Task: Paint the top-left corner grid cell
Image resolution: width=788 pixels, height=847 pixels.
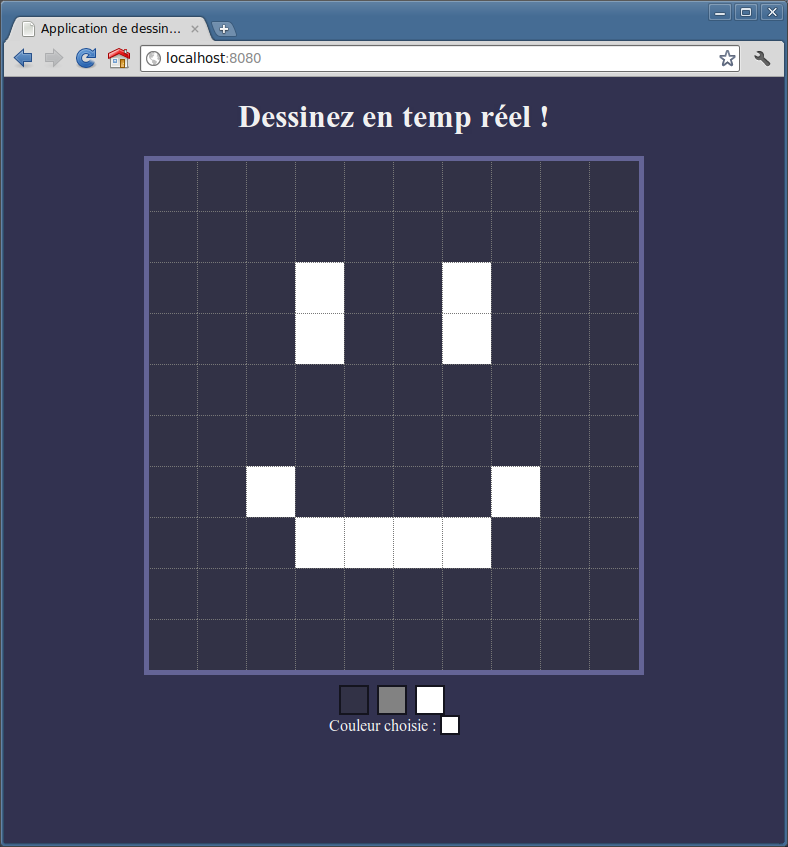Action: click(x=173, y=186)
